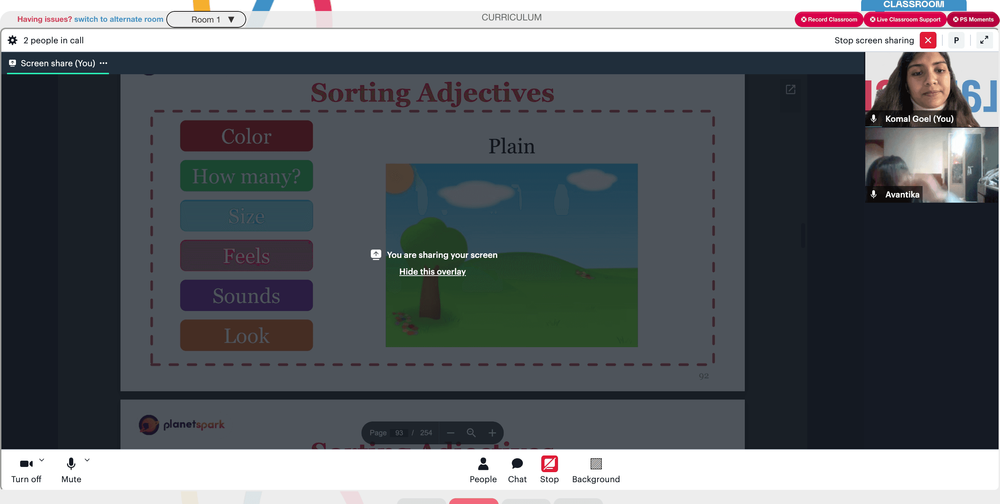The image size is (1000, 504).
Task: Expand the camera options chevron
Action: [42, 460]
